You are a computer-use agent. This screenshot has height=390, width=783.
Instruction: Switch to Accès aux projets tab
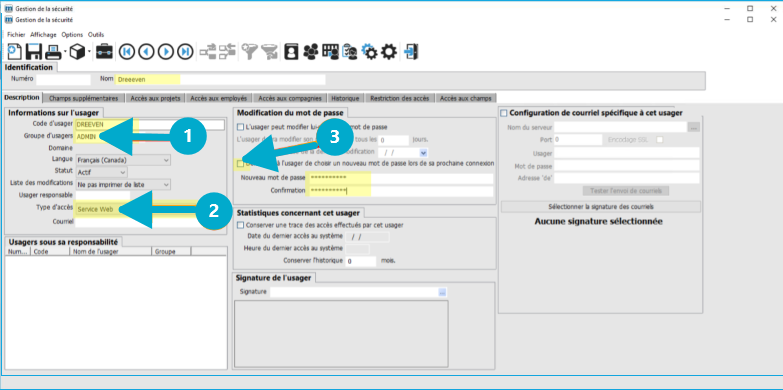(155, 98)
